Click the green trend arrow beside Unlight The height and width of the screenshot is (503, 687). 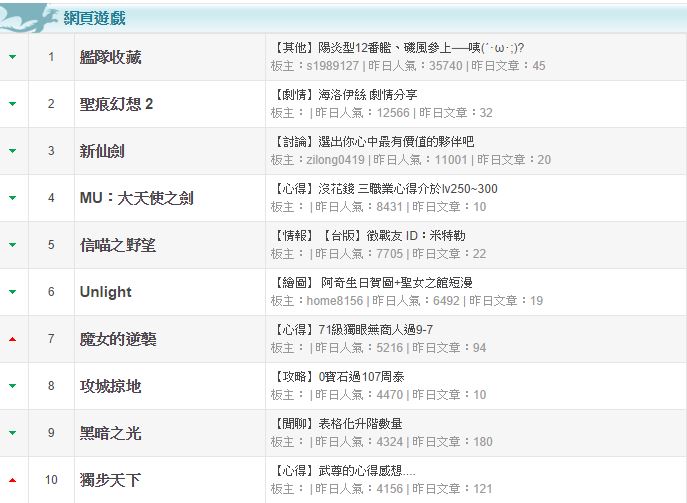(x=12, y=292)
